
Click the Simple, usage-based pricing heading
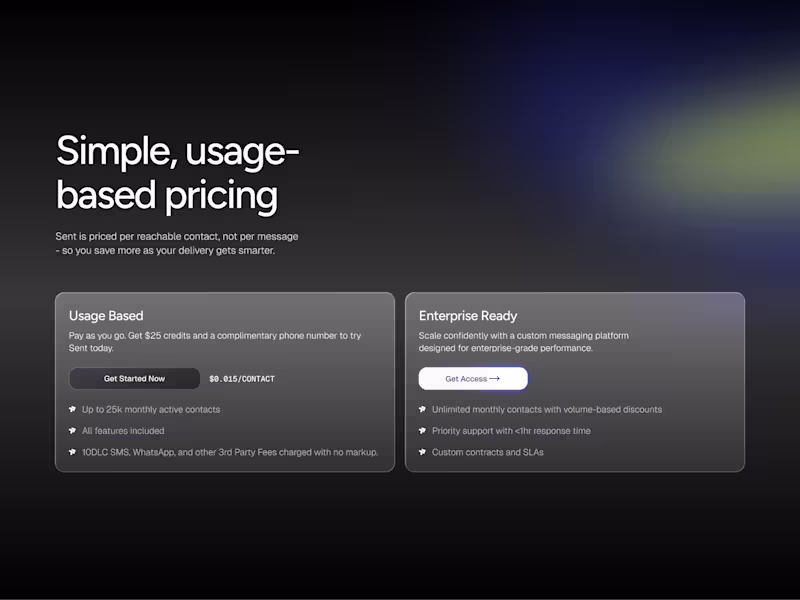coord(178,174)
